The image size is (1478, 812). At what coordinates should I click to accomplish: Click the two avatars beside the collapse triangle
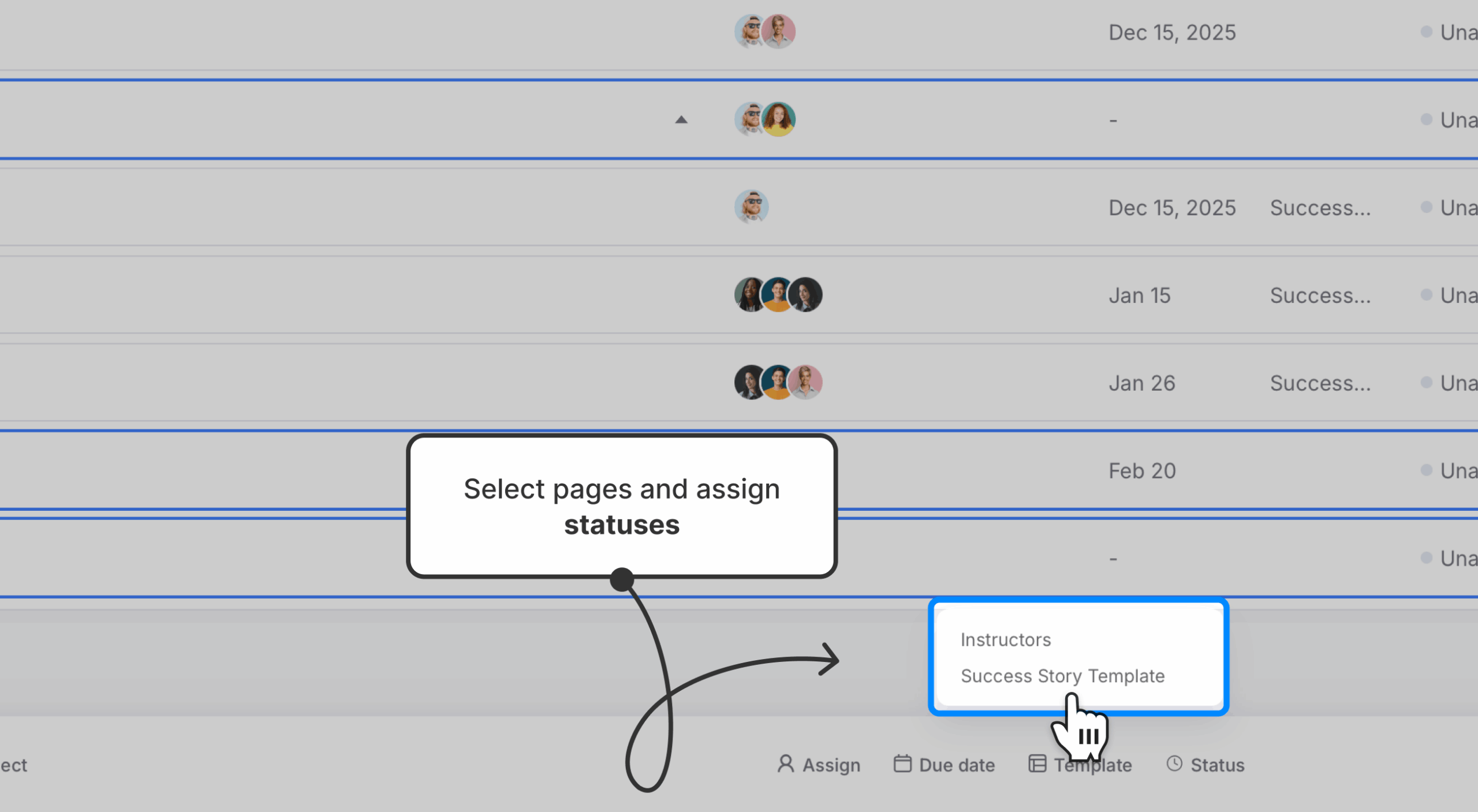click(x=765, y=119)
